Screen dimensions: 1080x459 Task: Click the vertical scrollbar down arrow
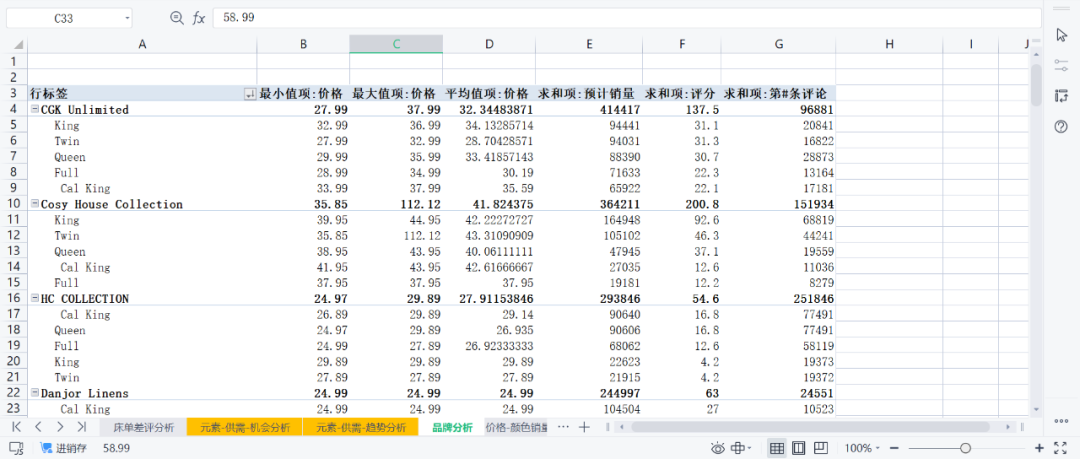coord(1037,409)
